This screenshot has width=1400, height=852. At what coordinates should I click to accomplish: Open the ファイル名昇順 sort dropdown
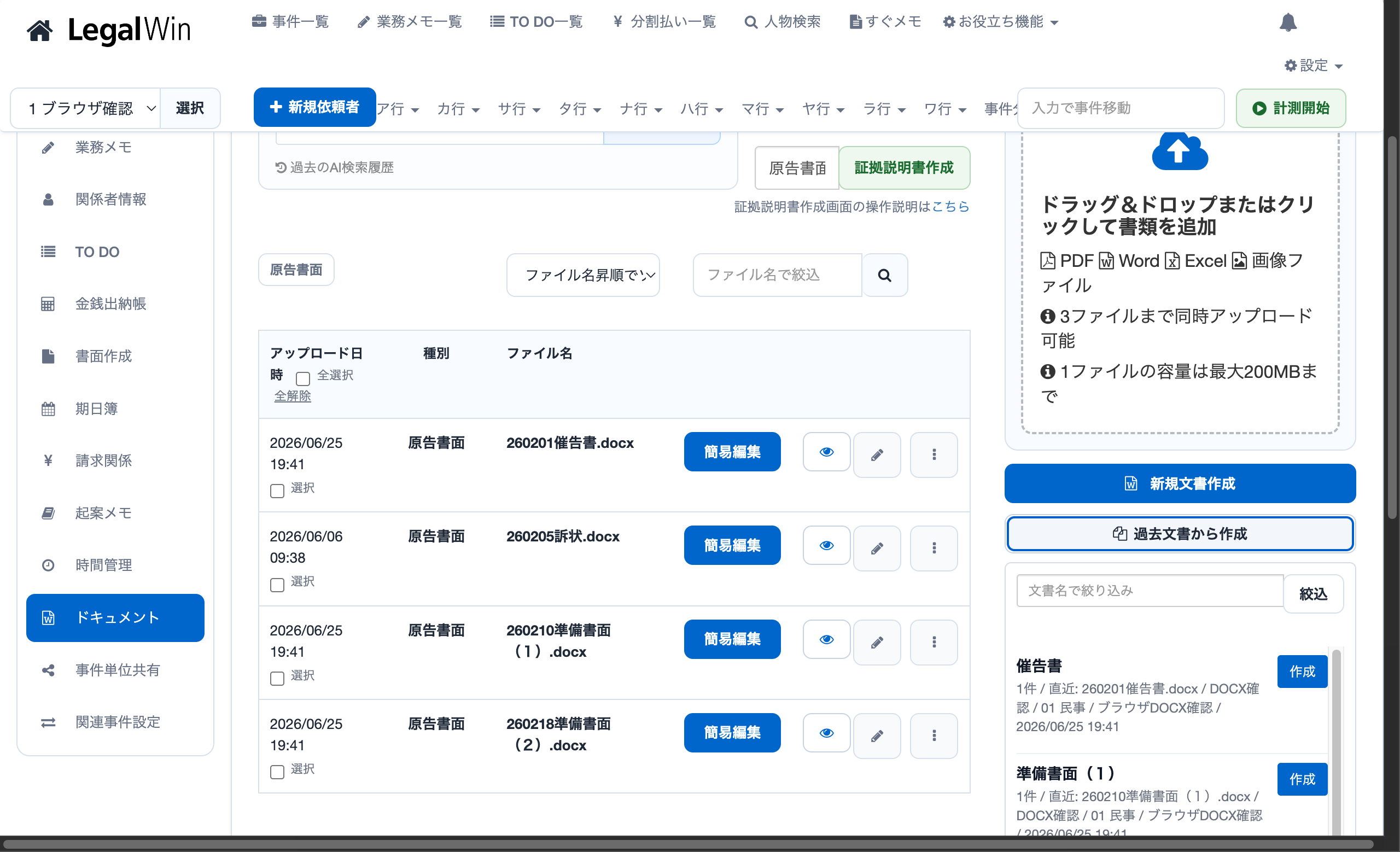[x=583, y=275]
